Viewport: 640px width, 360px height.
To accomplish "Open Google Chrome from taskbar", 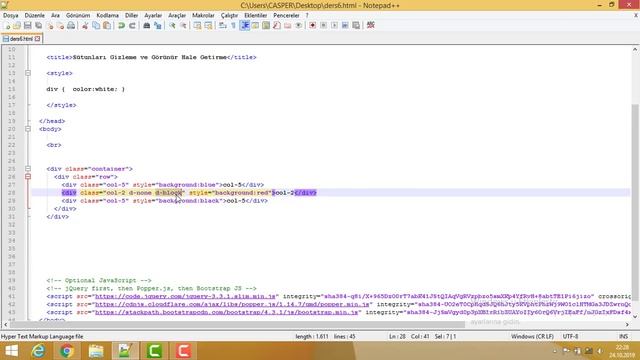I will tap(67, 351).
